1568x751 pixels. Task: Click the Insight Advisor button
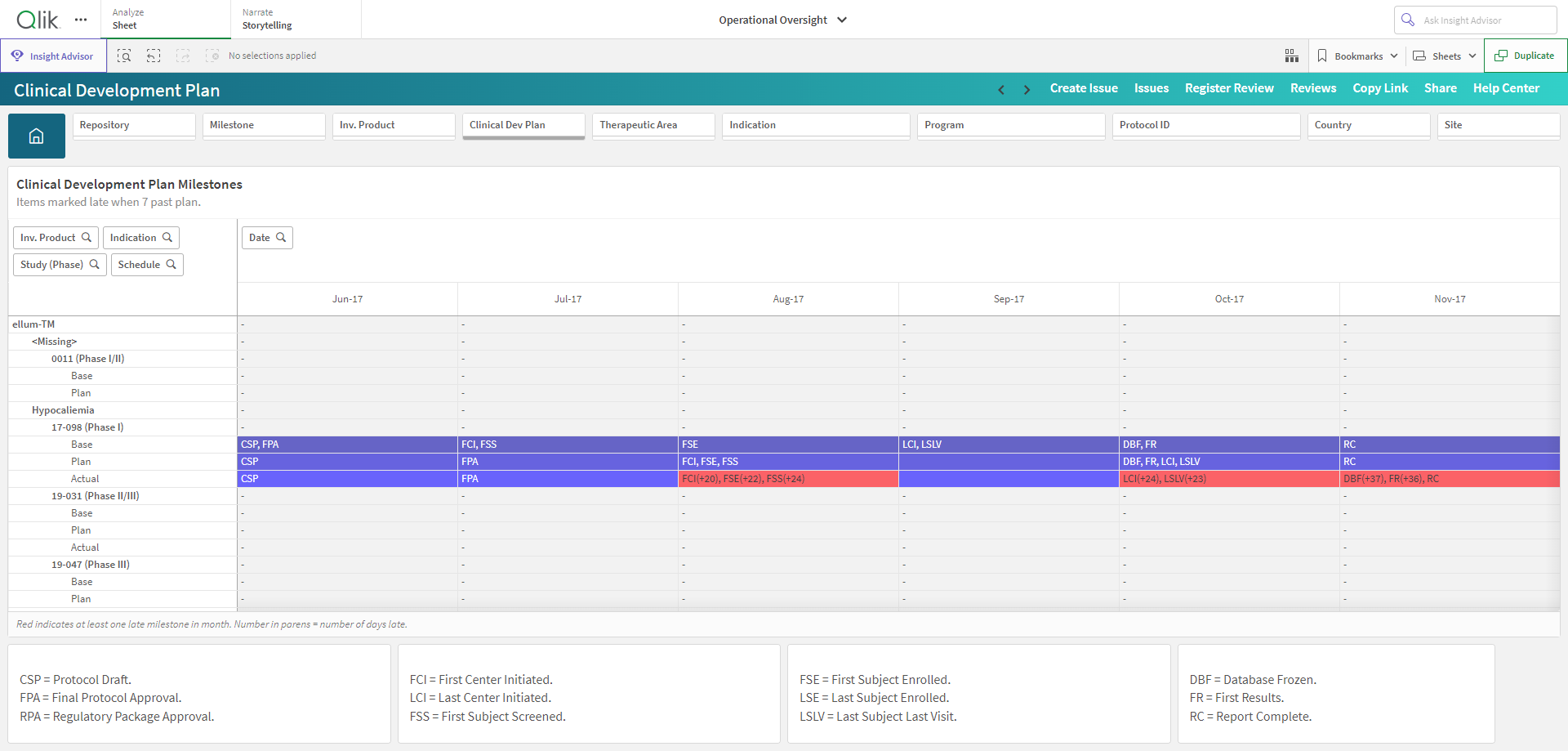pyautogui.click(x=54, y=56)
